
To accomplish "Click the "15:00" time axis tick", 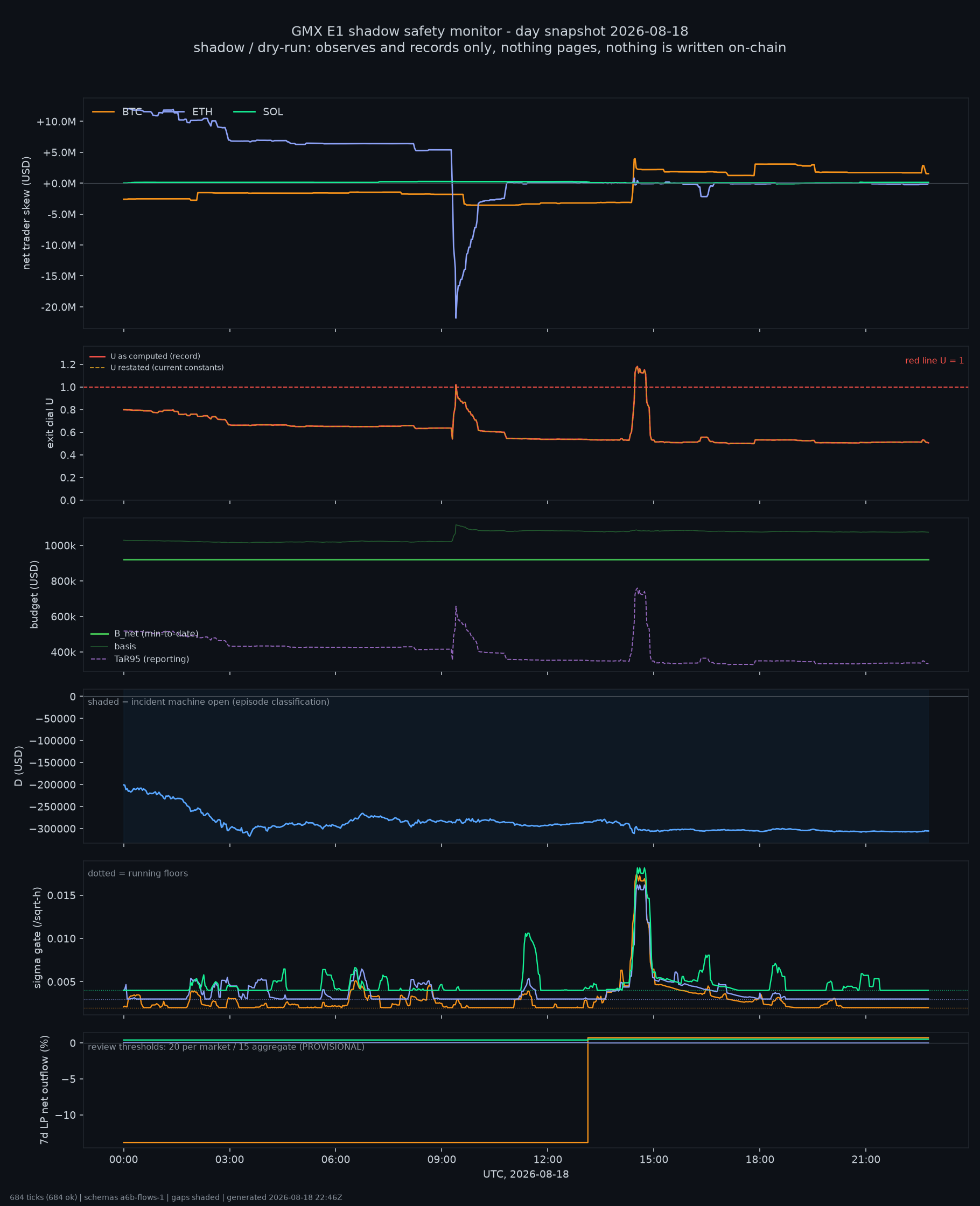I will pyautogui.click(x=654, y=1160).
